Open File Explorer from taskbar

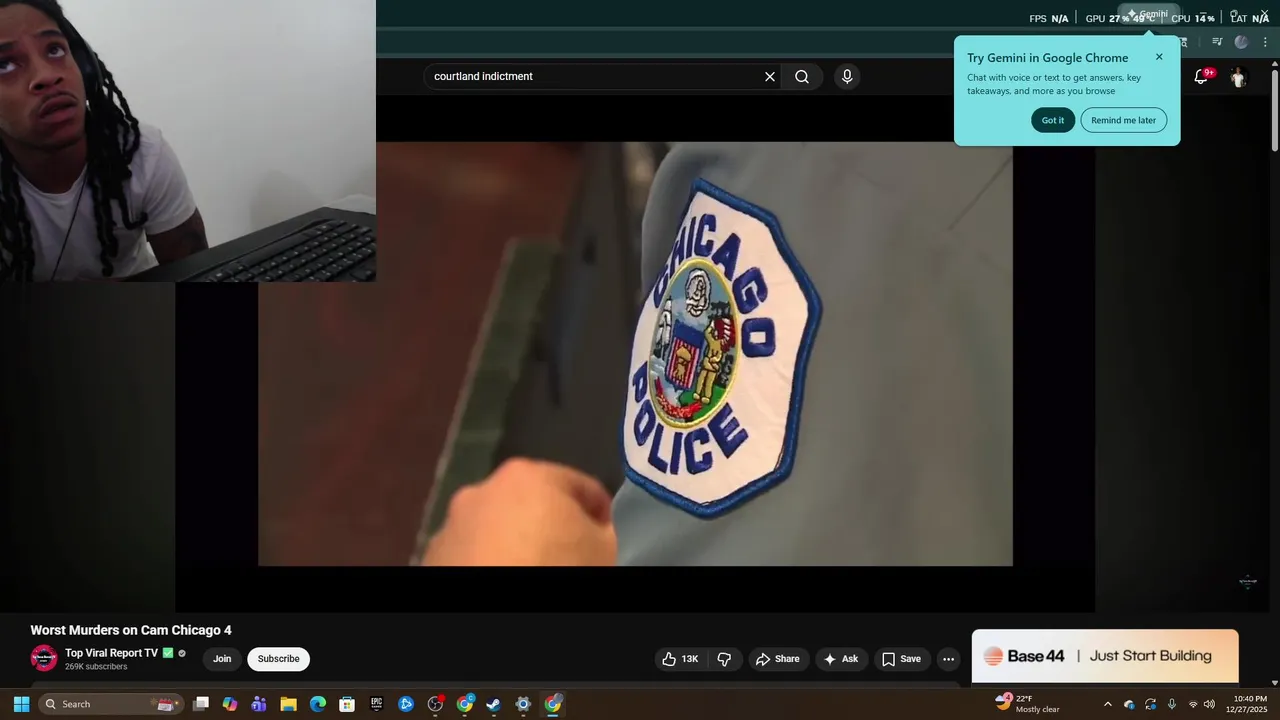[288, 704]
